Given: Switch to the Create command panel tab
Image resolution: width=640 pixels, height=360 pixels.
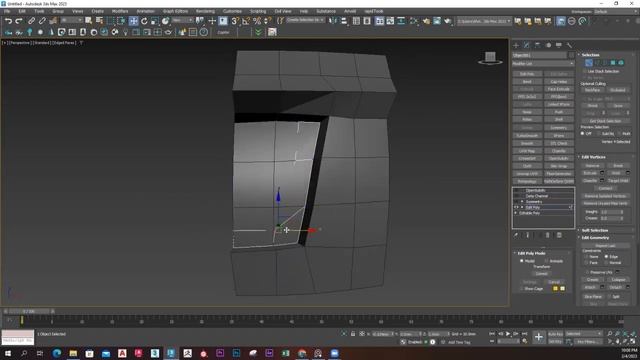Looking at the screenshot, I should coord(516,45).
